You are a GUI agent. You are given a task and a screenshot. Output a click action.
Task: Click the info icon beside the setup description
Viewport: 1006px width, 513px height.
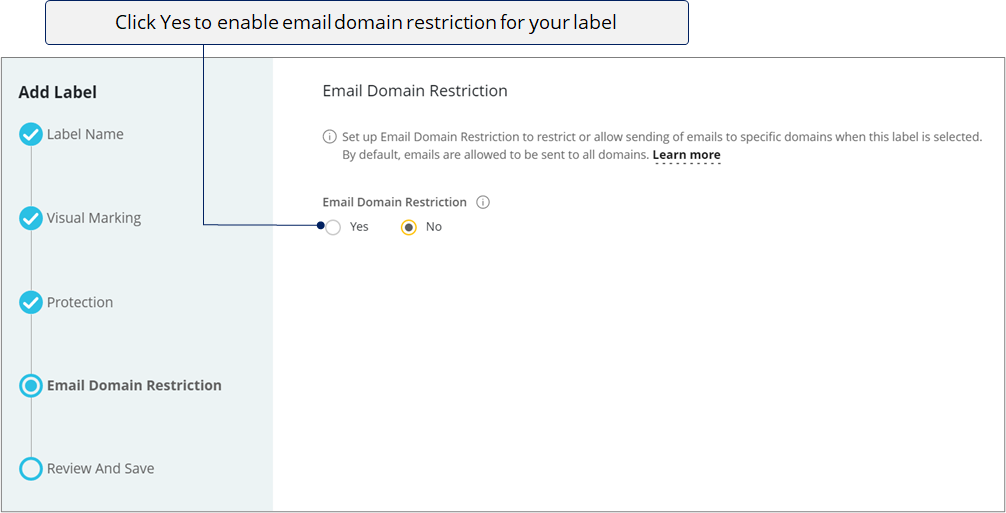tap(329, 137)
